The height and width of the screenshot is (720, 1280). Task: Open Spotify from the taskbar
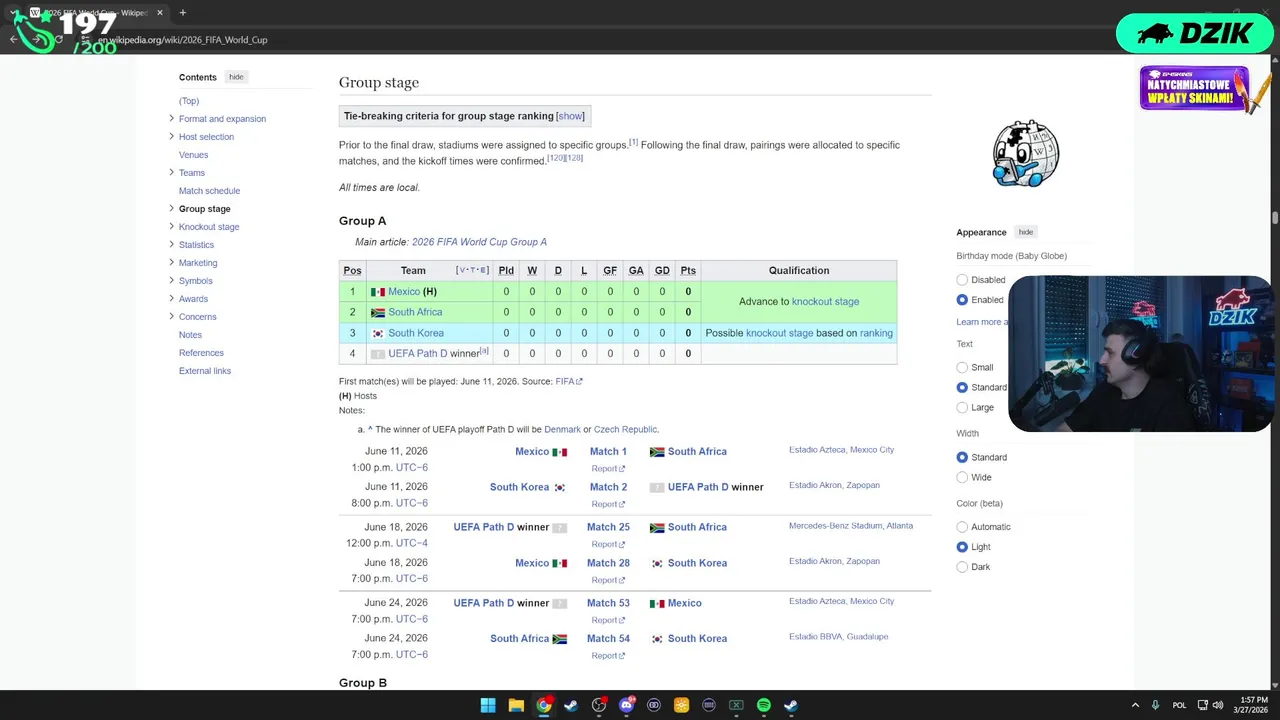pos(764,705)
